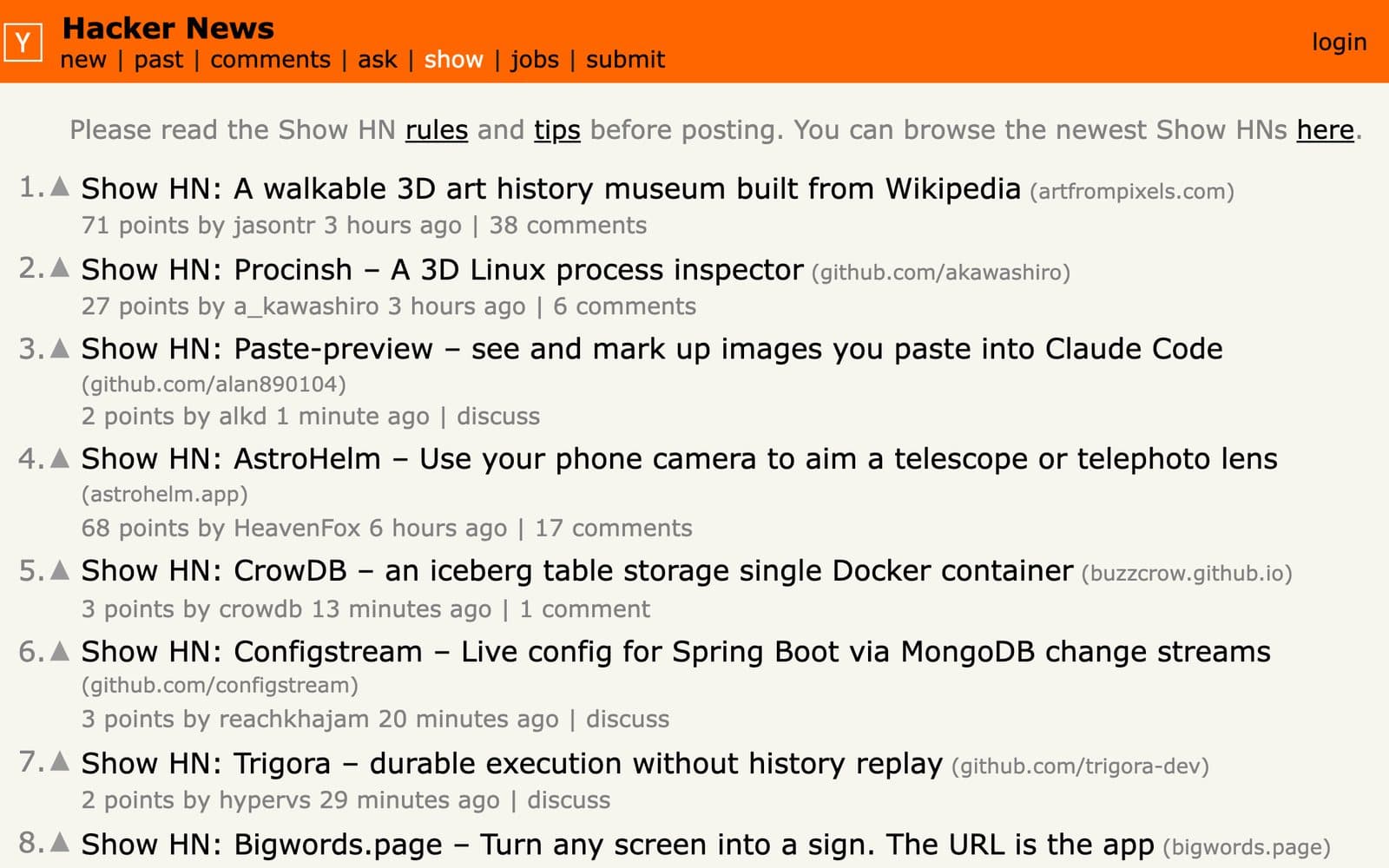View the 6 comments on Procinsh

coord(624,306)
